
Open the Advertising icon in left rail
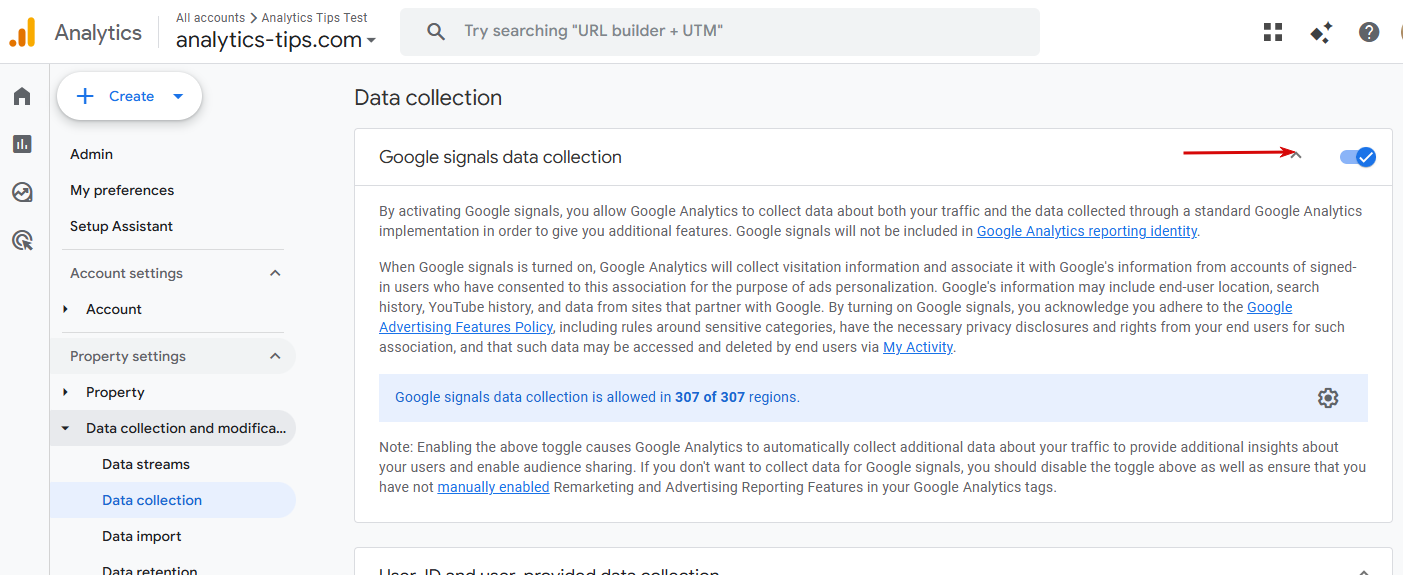[22, 240]
